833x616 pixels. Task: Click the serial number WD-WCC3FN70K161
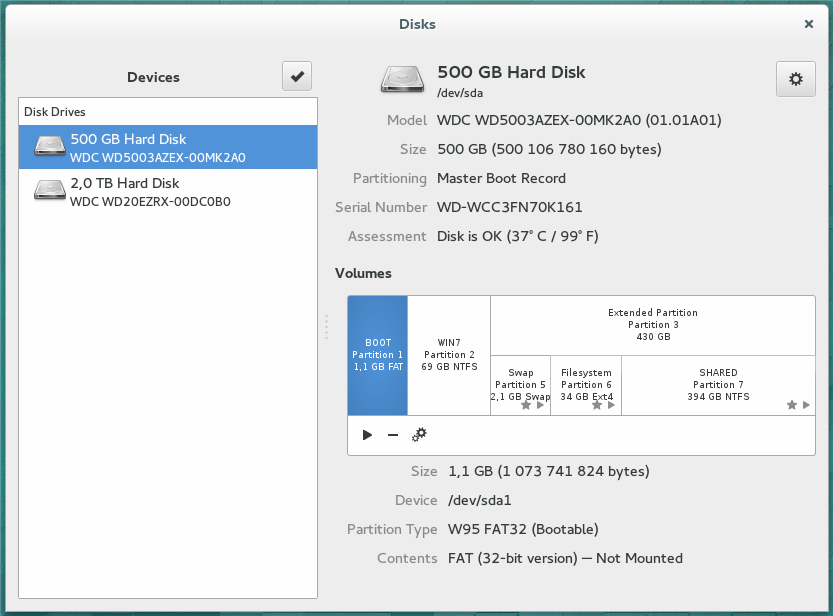(509, 207)
